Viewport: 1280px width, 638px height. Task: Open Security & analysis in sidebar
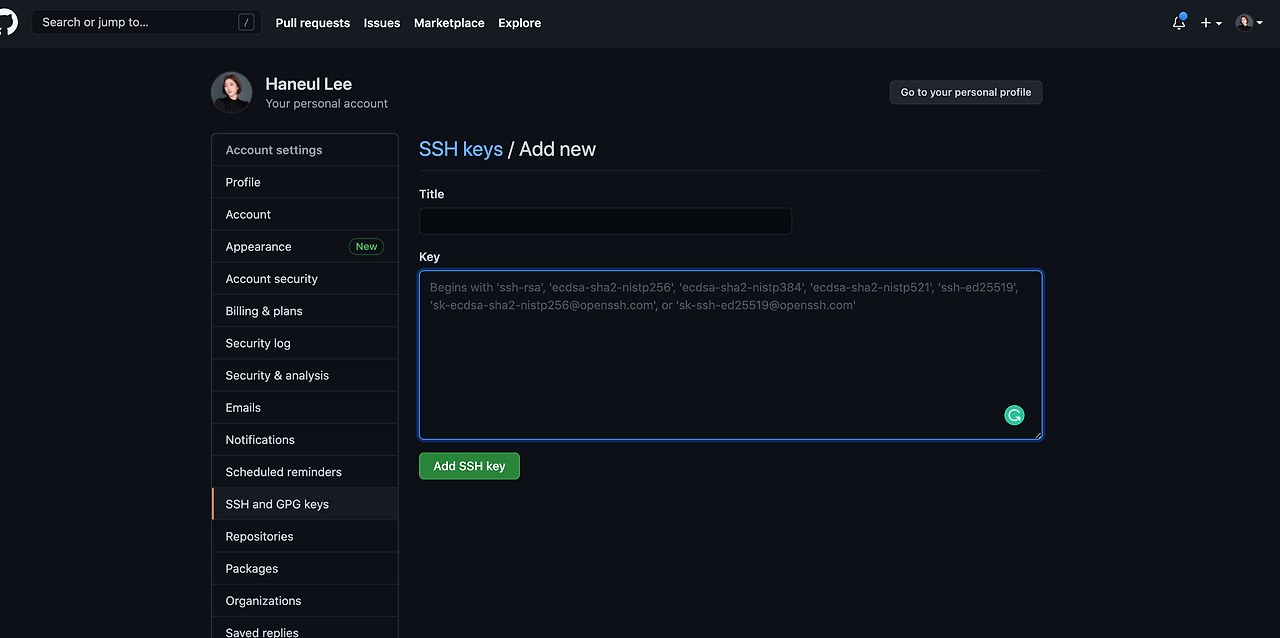click(305, 375)
